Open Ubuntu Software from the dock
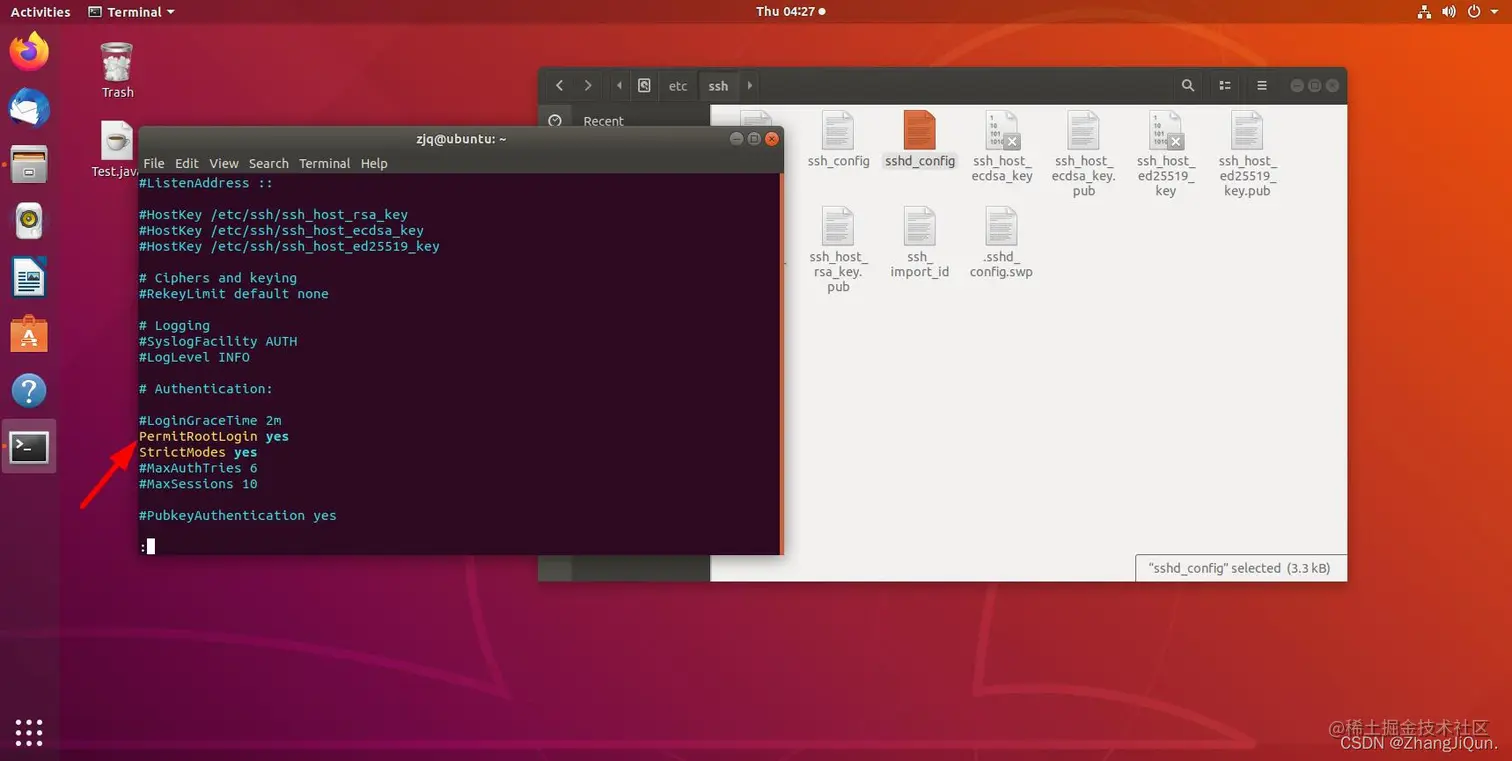Screen dimensions: 1512x761 (x=29, y=334)
